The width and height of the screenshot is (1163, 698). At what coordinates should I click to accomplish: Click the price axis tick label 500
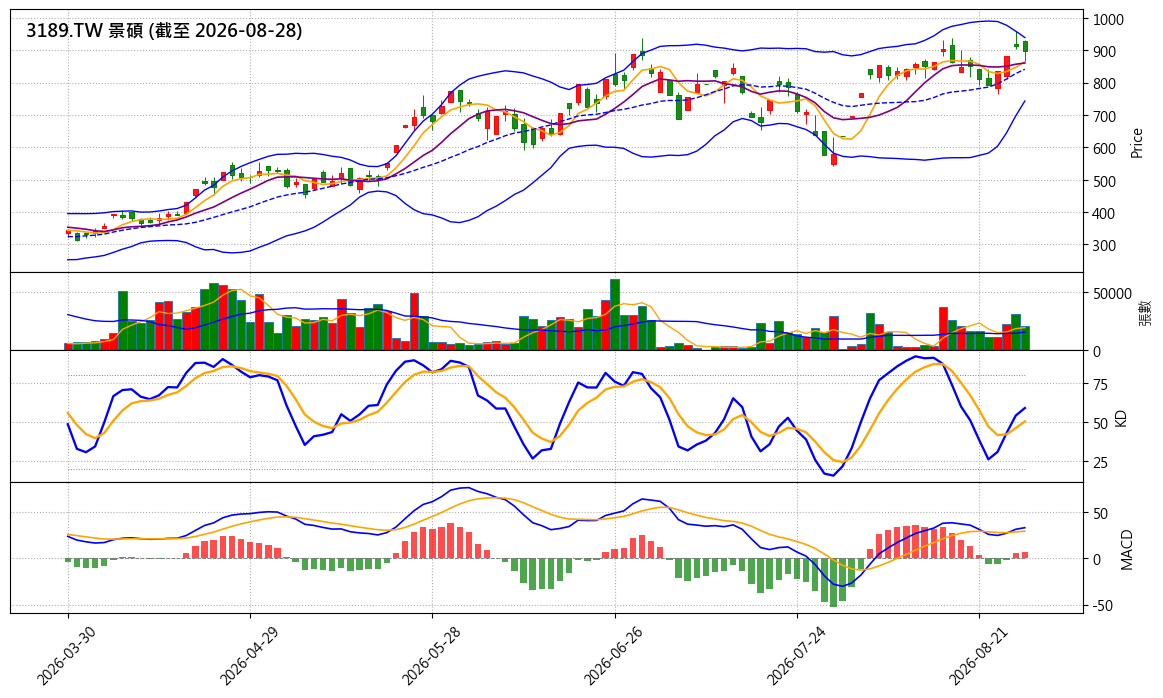tap(1104, 181)
